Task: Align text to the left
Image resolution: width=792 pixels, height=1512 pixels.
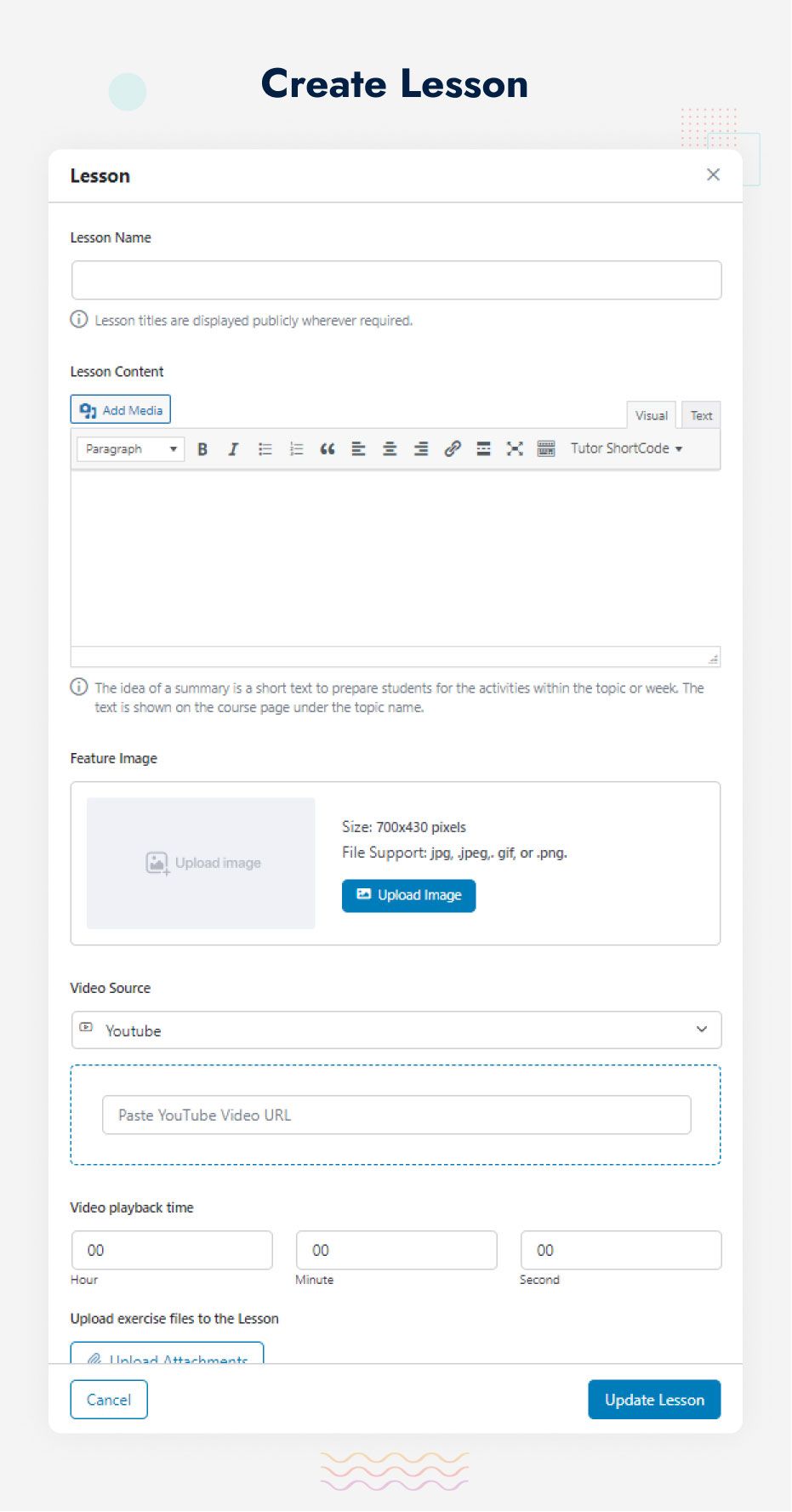Action: [358, 449]
